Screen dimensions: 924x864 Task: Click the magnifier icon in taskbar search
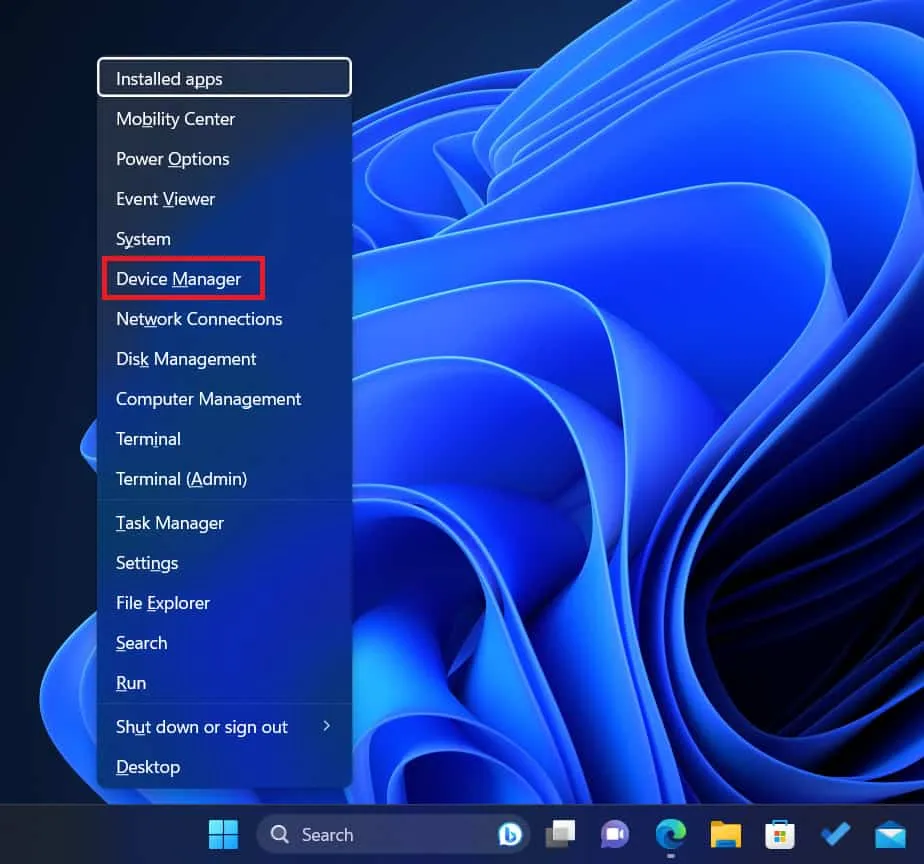279,835
